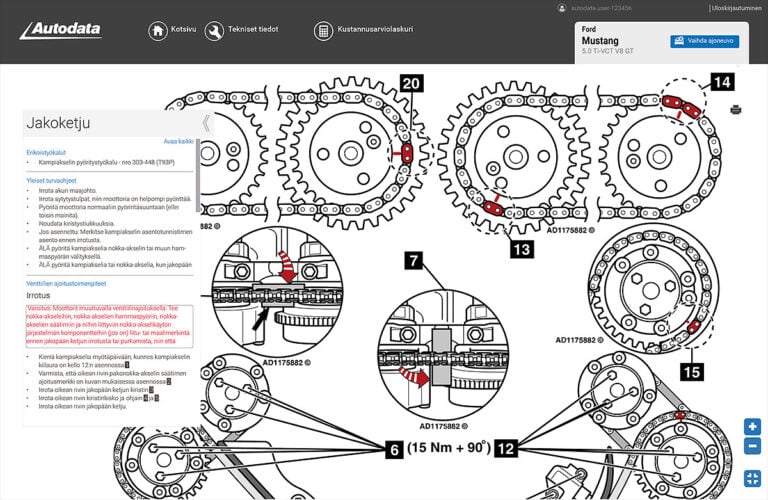Click the user account avatar icon
Image resolution: width=768 pixels, height=500 pixels.
point(562,8)
